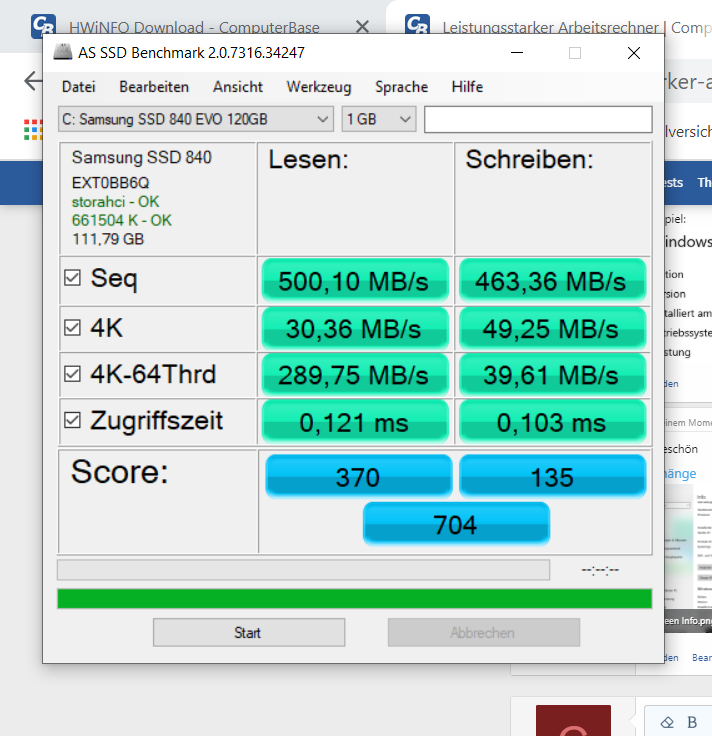
Task: Click the write access time 0,103 ms
Action: 552,422
